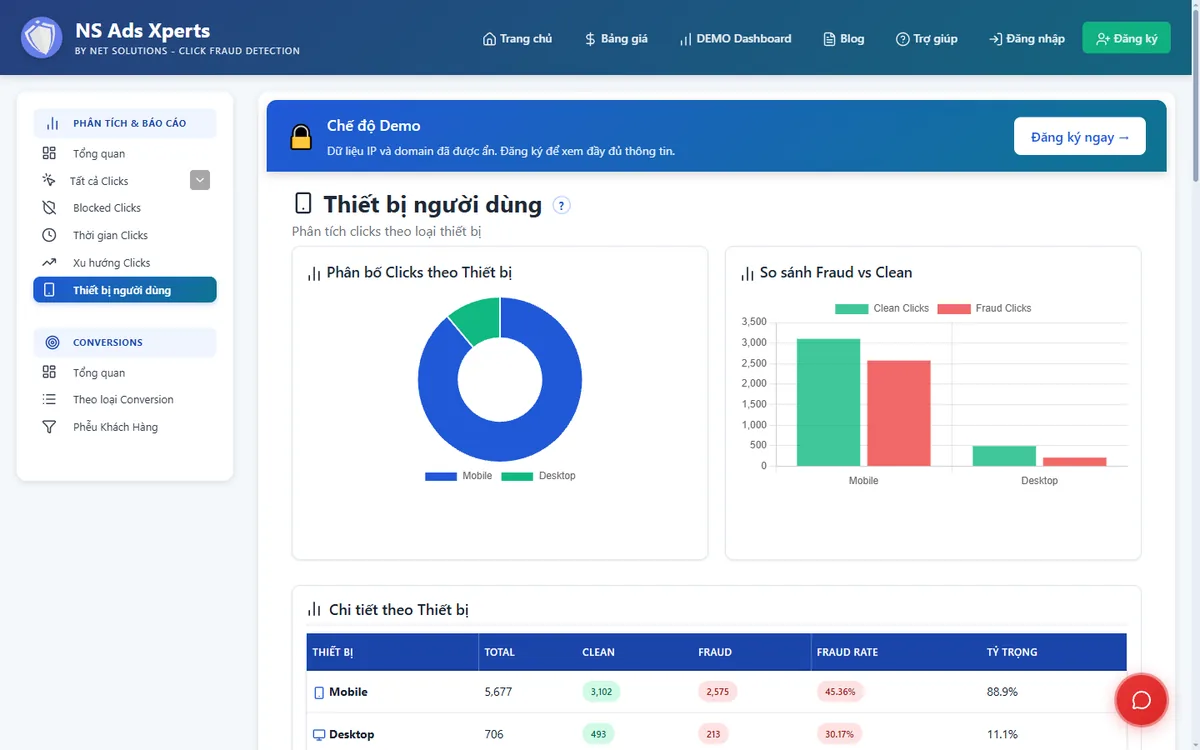This screenshot has width=1200, height=750.
Task: Select Thiết bị người dùng in sidebar
Action: click(125, 290)
